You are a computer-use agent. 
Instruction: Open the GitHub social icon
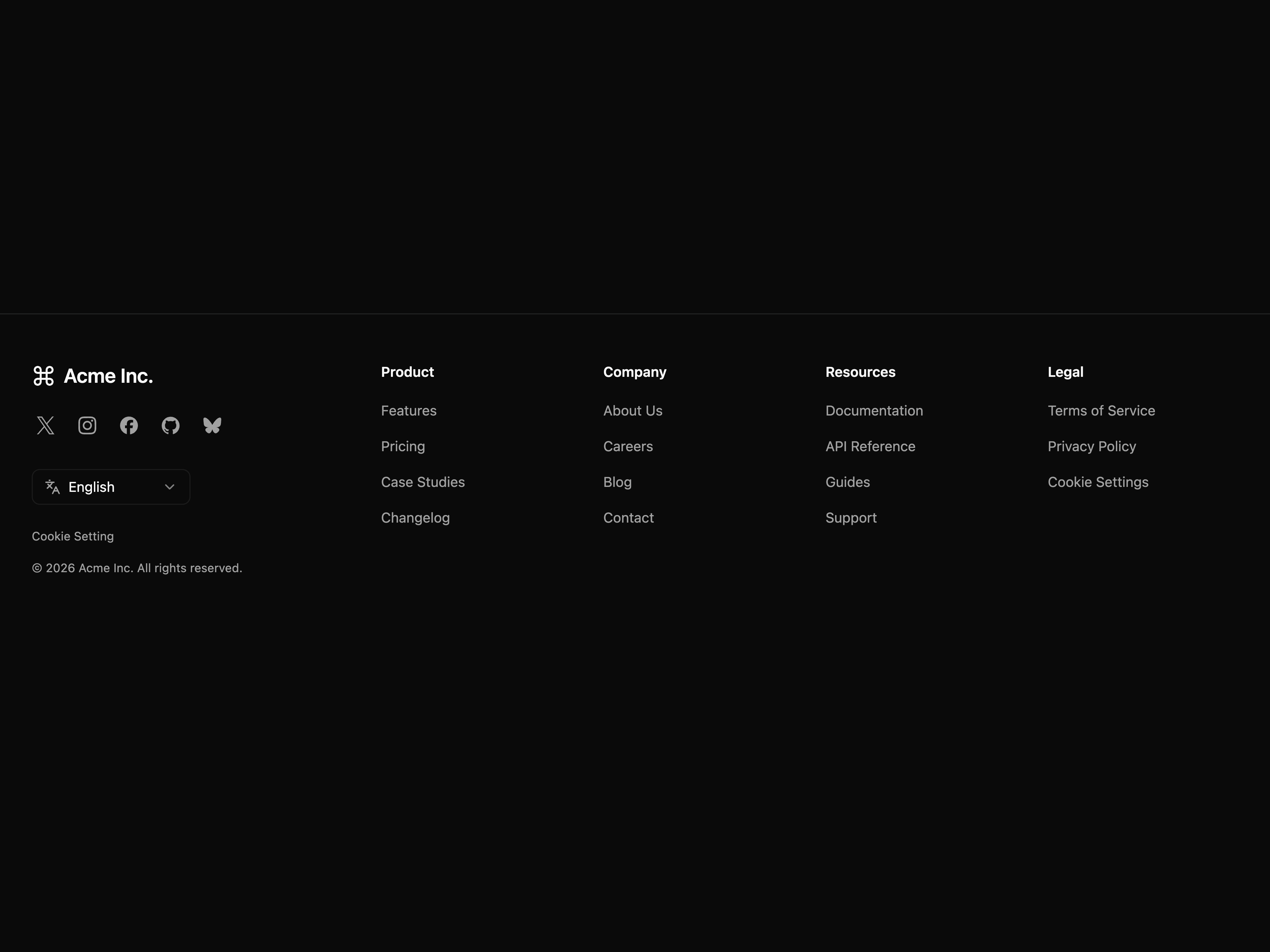point(171,425)
